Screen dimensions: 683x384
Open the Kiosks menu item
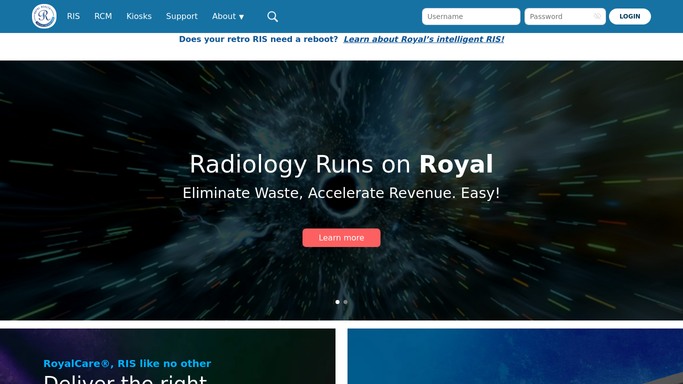coord(139,17)
